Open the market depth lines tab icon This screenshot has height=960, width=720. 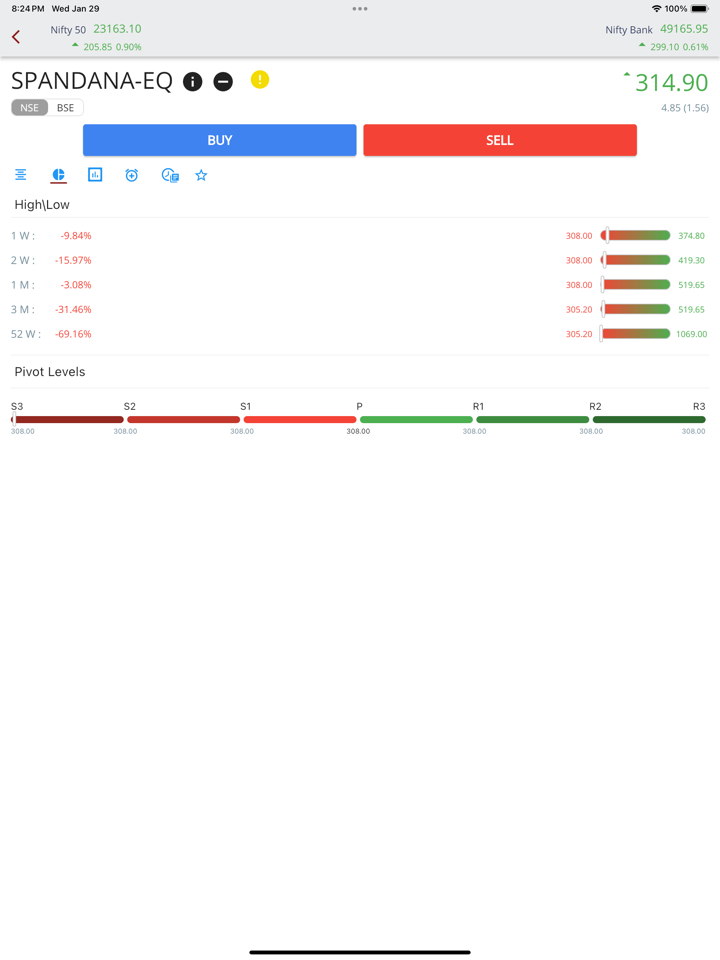[21, 175]
